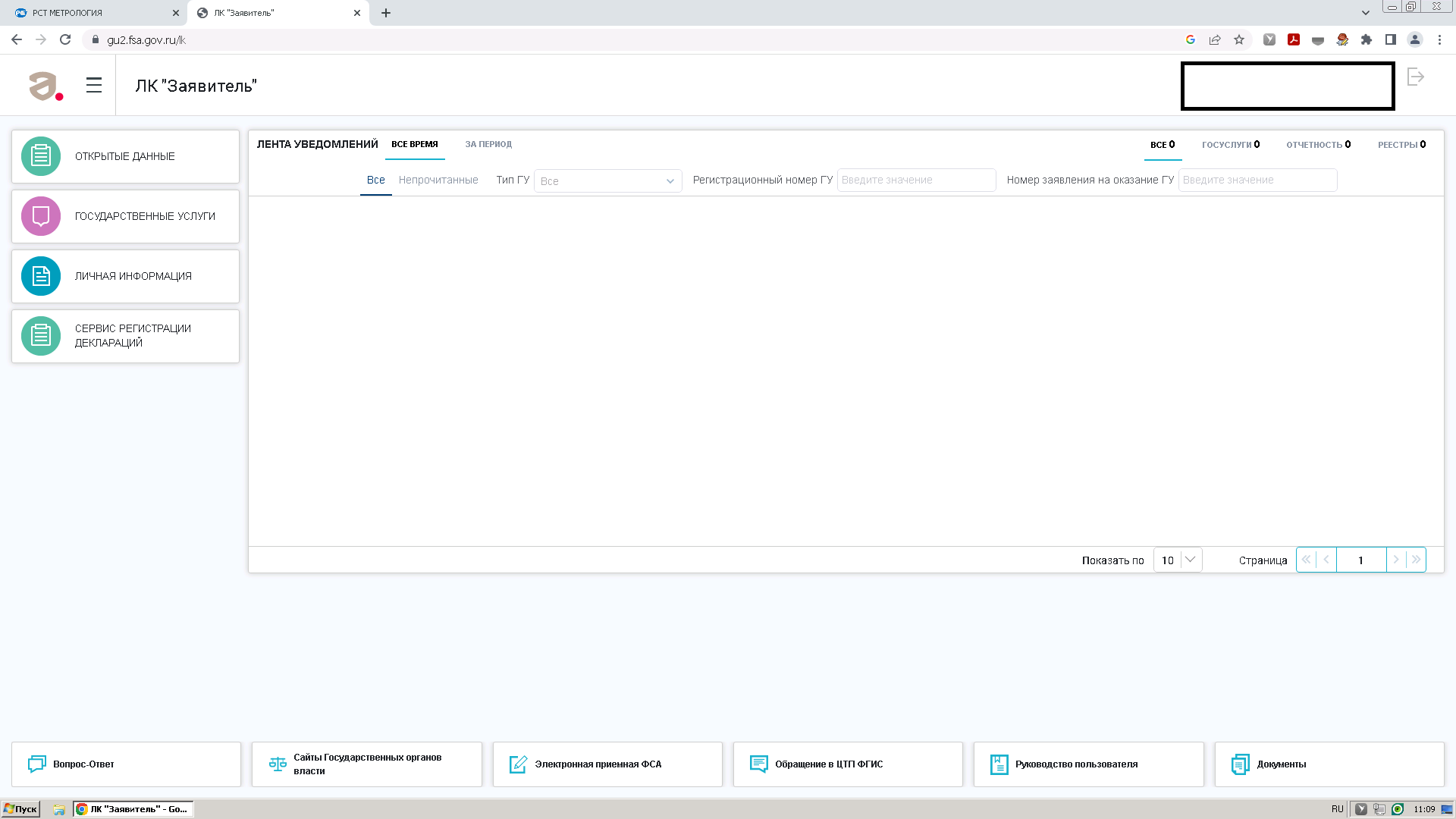Expand the Тип ГУ dropdown
The height and width of the screenshot is (819, 1456).
(607, 181)
